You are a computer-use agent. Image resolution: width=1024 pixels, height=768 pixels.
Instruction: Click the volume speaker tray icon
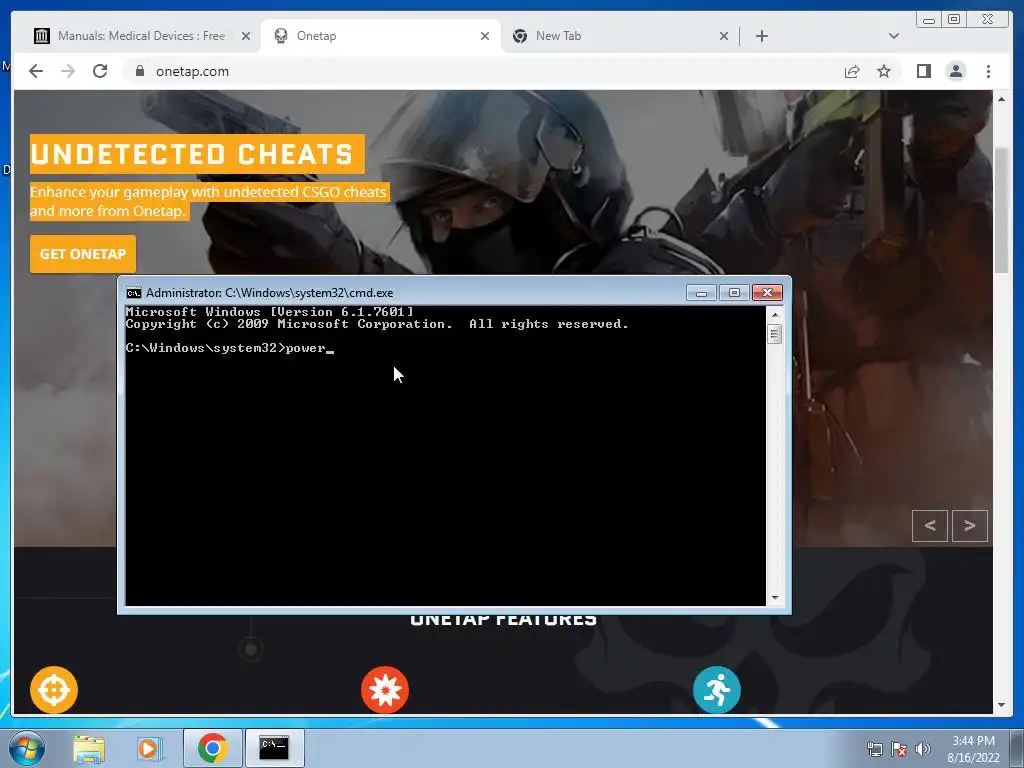coord(922,749)
